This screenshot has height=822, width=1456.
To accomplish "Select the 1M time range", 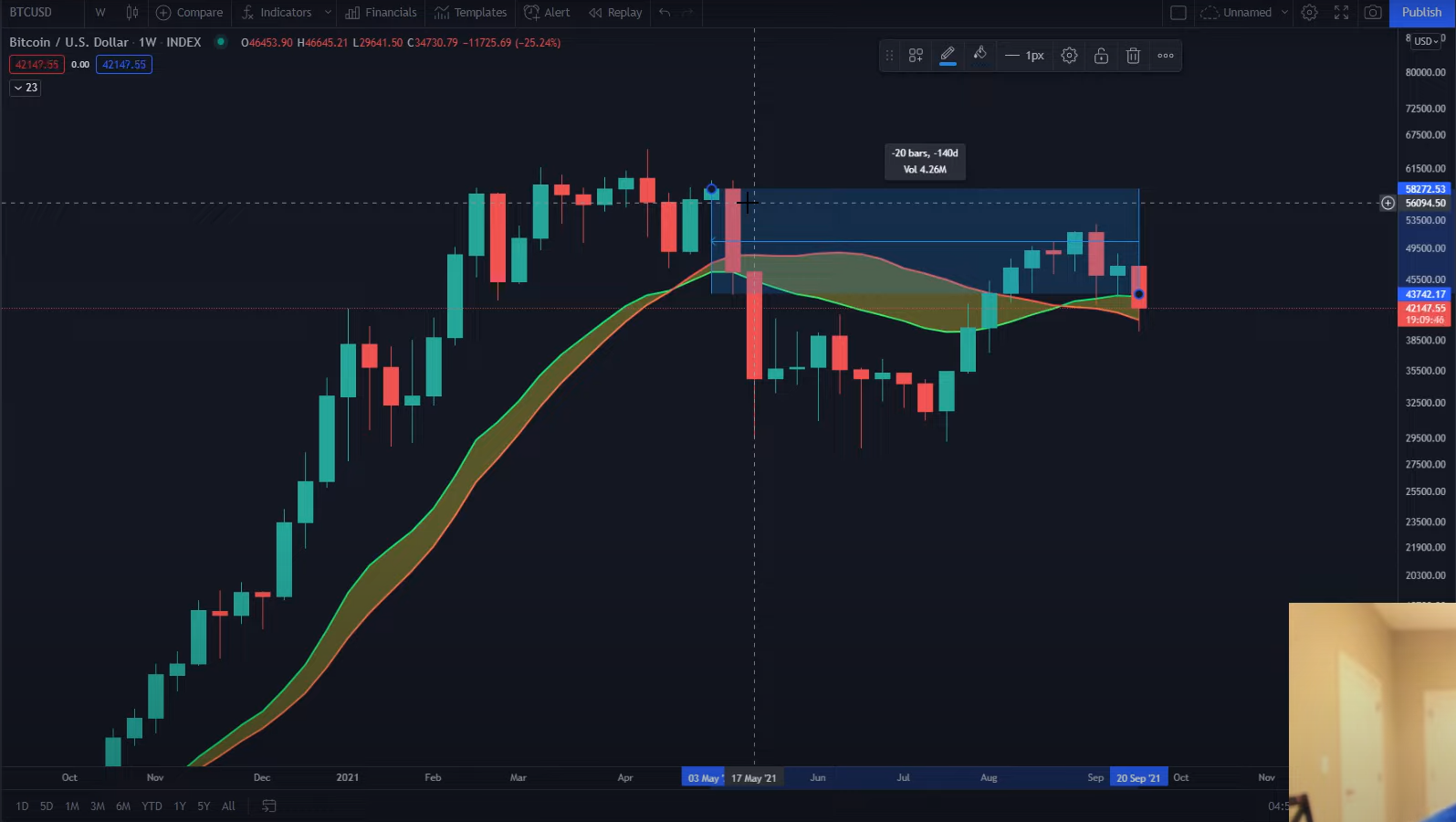I will pyautogui.click(x=72, y=806).
